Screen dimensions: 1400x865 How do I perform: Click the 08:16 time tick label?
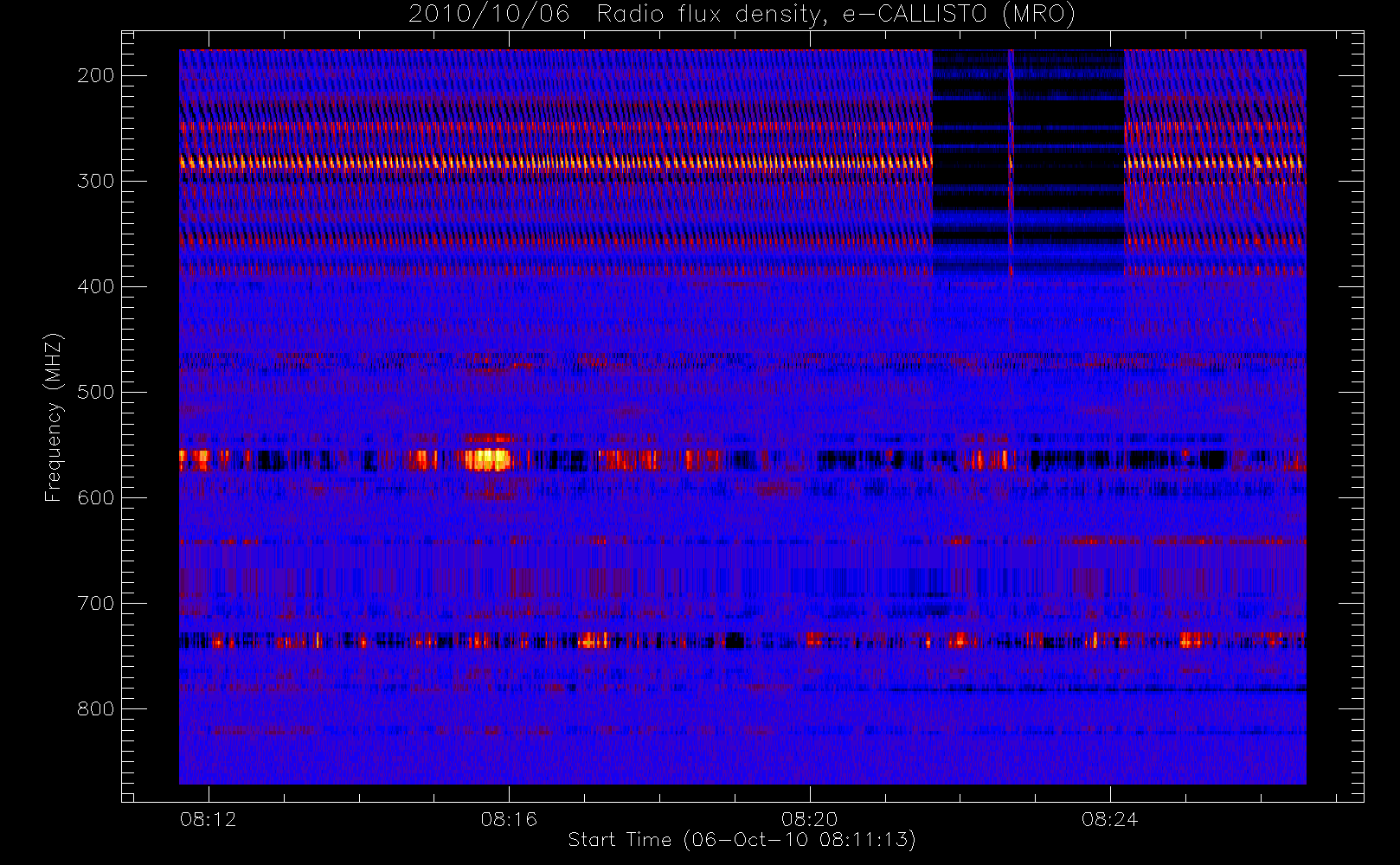pos(509,819)
